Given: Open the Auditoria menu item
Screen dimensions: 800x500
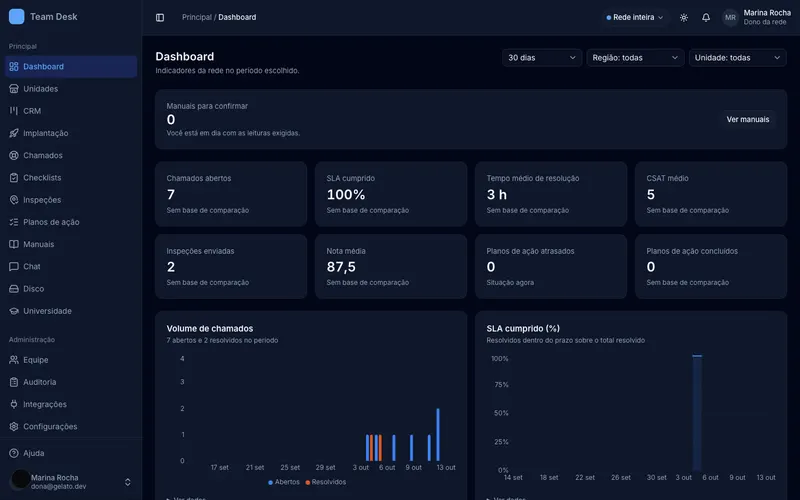Looking at the screenshot, I should tap(71, 382).
